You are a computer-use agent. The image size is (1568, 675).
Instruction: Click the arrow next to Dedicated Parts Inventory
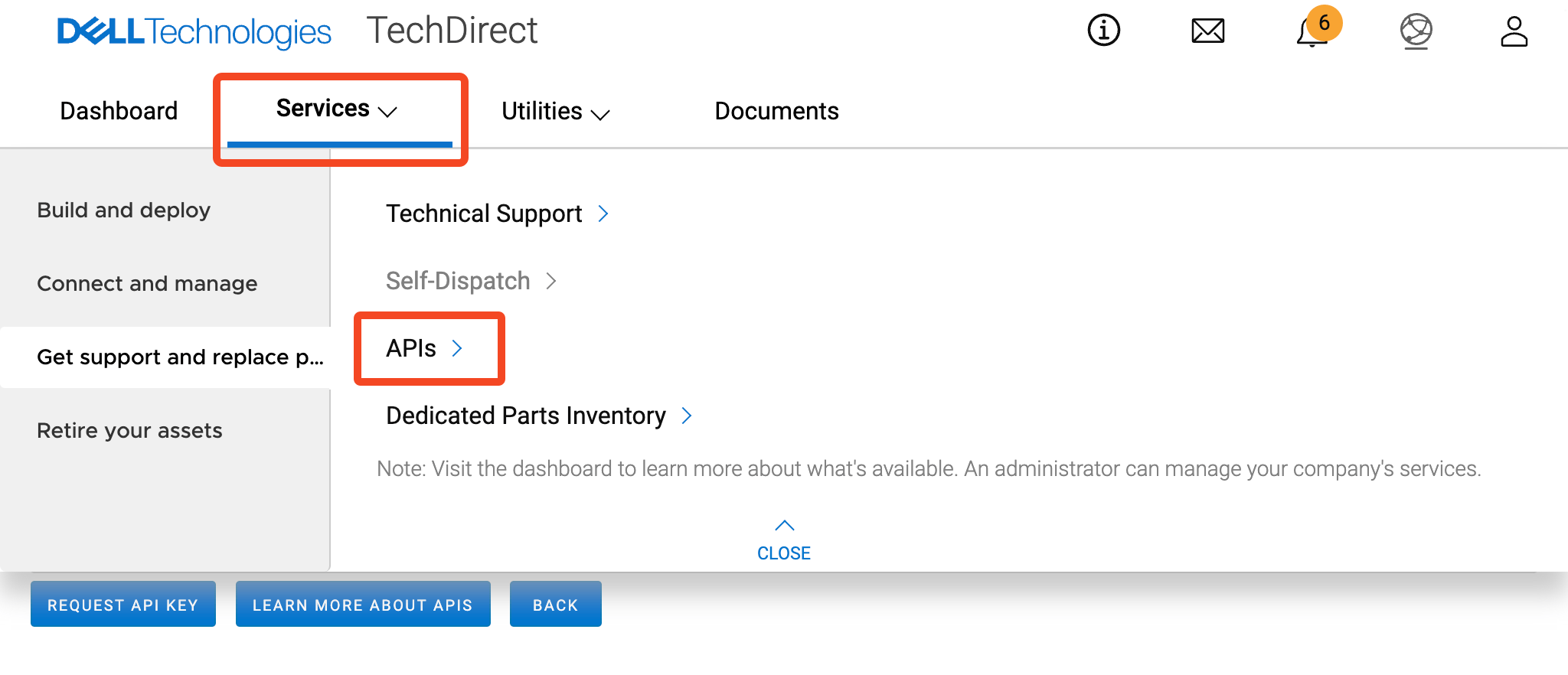[687, 416]
